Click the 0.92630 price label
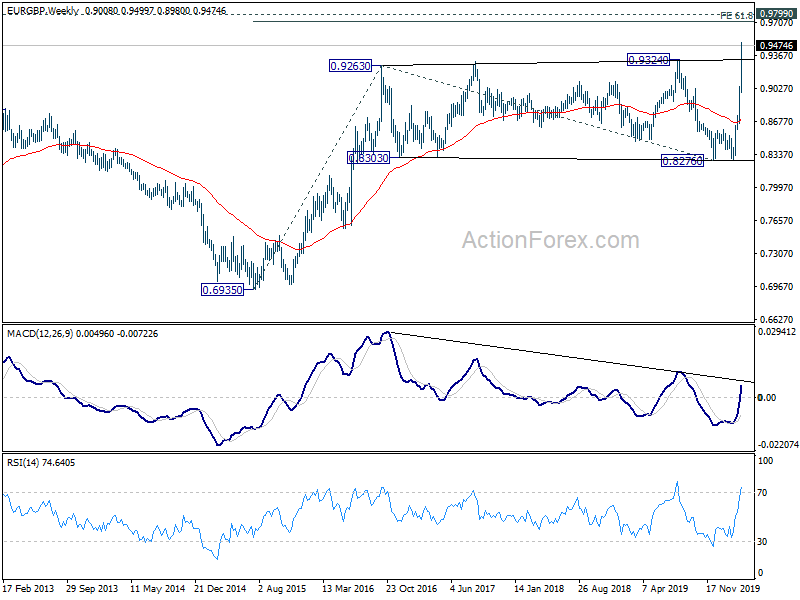 click(x=351, y=66)
